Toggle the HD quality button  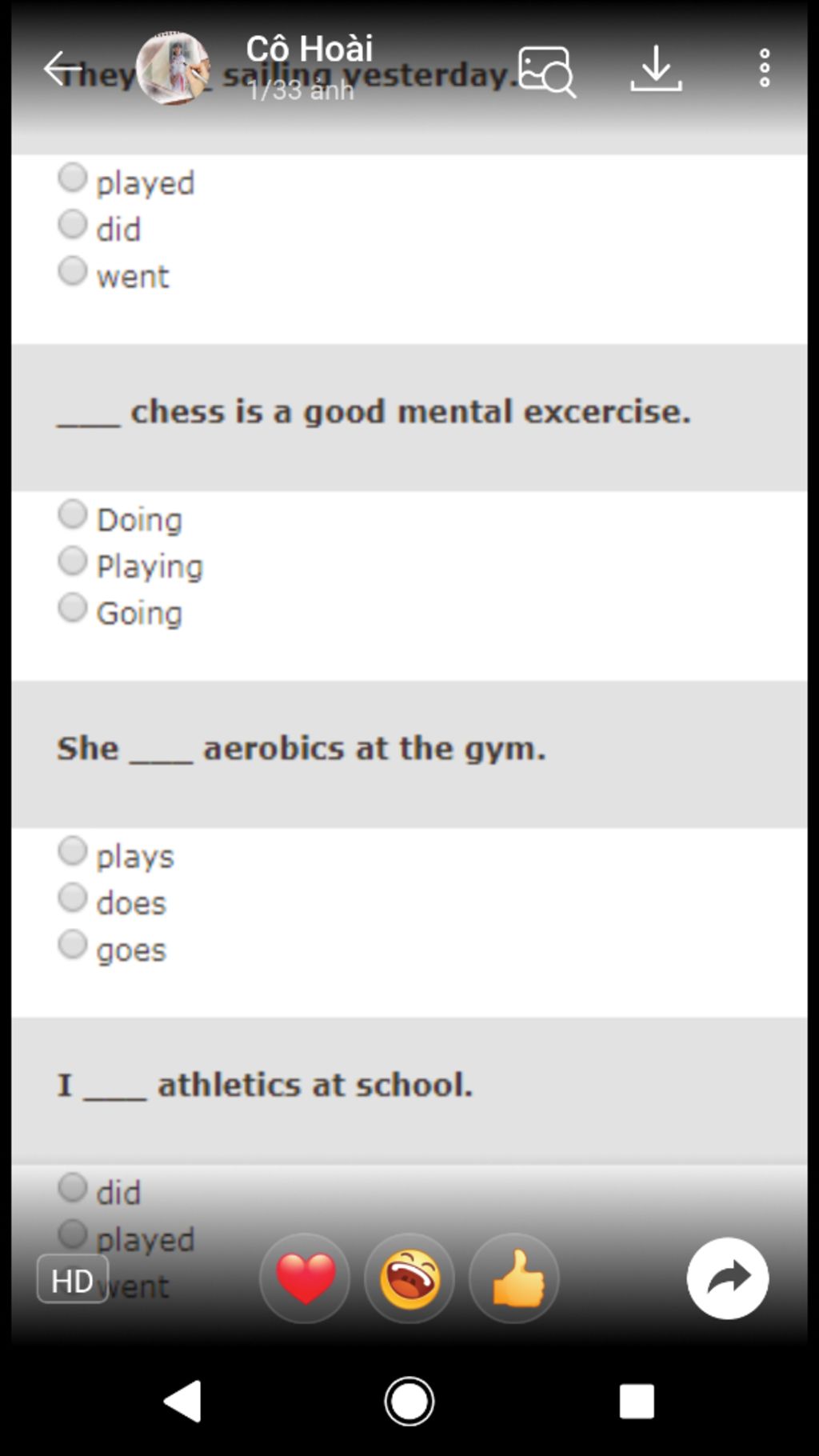tap(73, 1280)
